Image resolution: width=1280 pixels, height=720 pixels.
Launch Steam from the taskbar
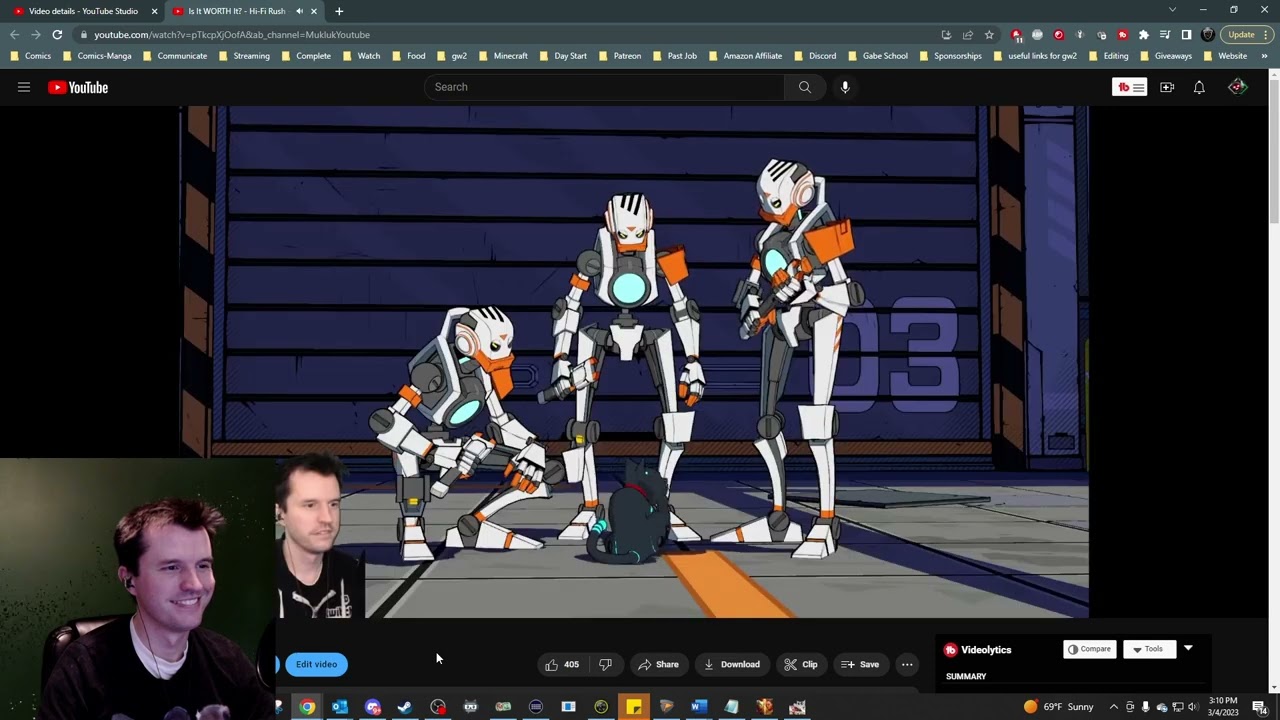point(405,707)
